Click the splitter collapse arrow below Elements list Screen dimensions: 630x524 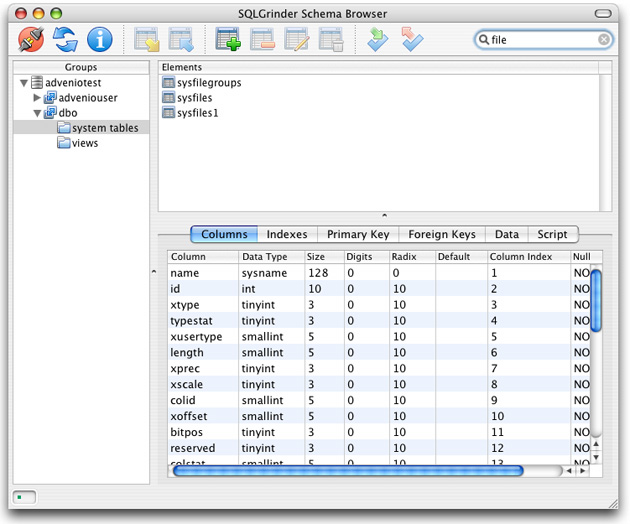(x=385, y=216)
